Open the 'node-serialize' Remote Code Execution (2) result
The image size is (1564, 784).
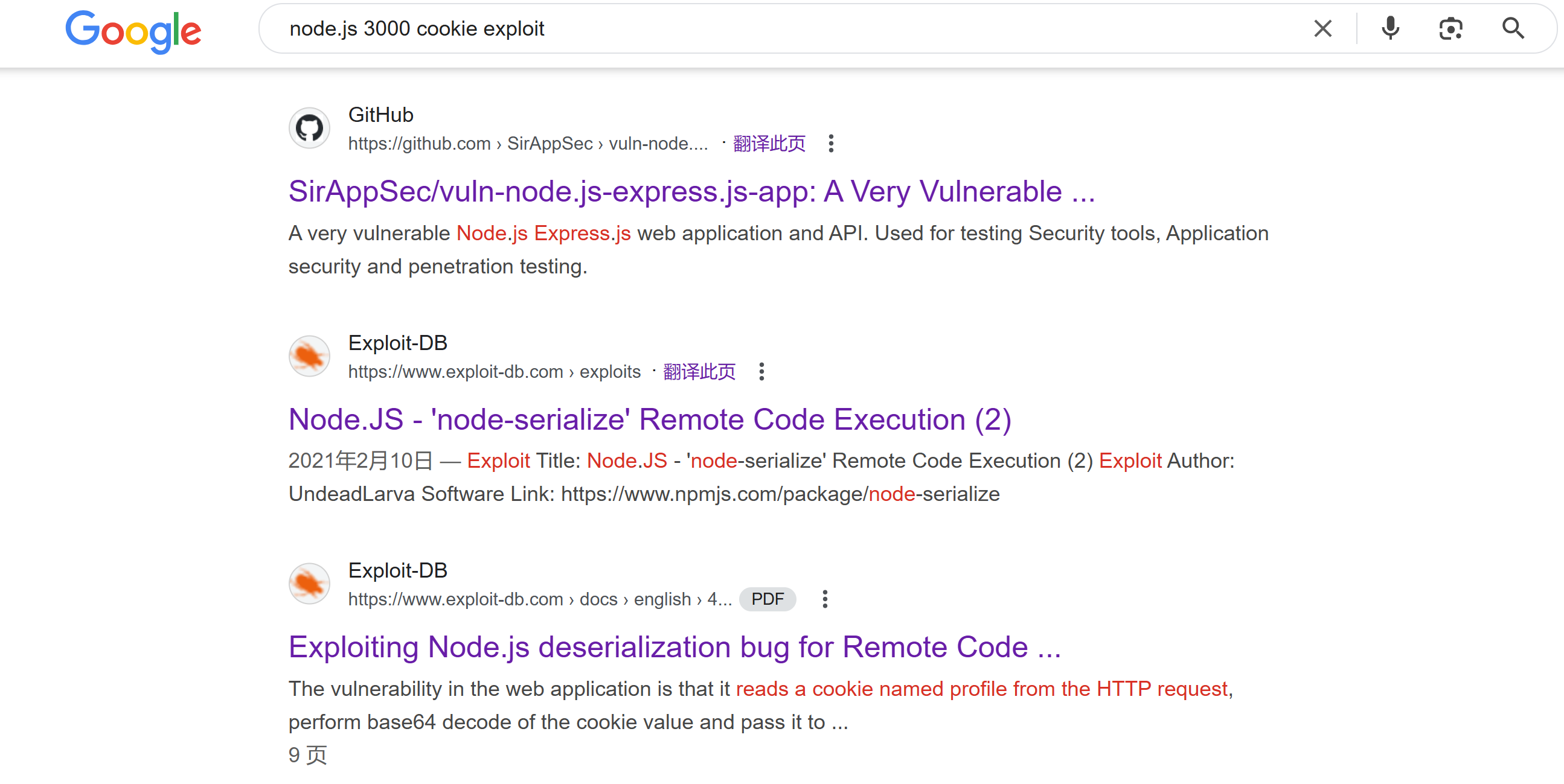650,420
